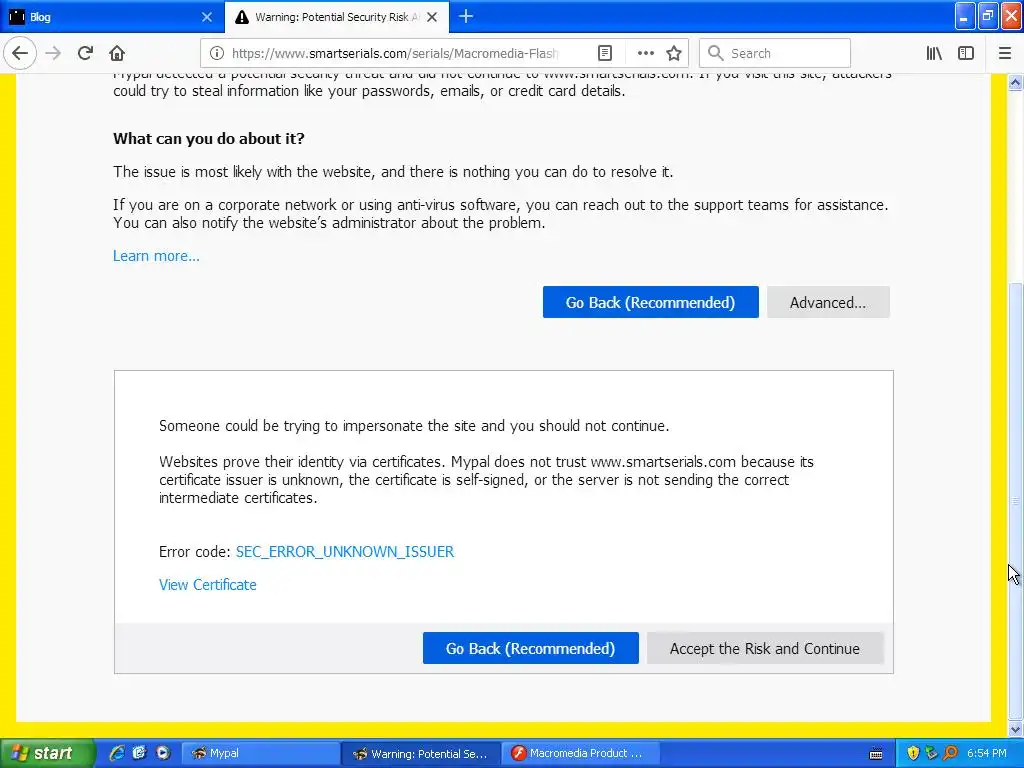The width and height of the screenshot is (1024, 768).
Task: Open the Library icon in toolbar
Action: pos(934,54)
